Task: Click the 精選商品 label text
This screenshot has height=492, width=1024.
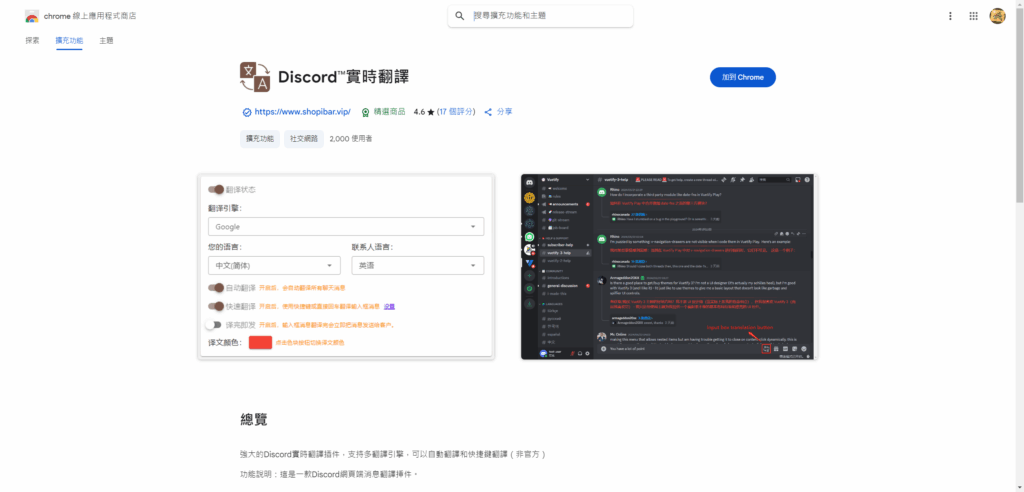Action: click(x=390, y=112)
